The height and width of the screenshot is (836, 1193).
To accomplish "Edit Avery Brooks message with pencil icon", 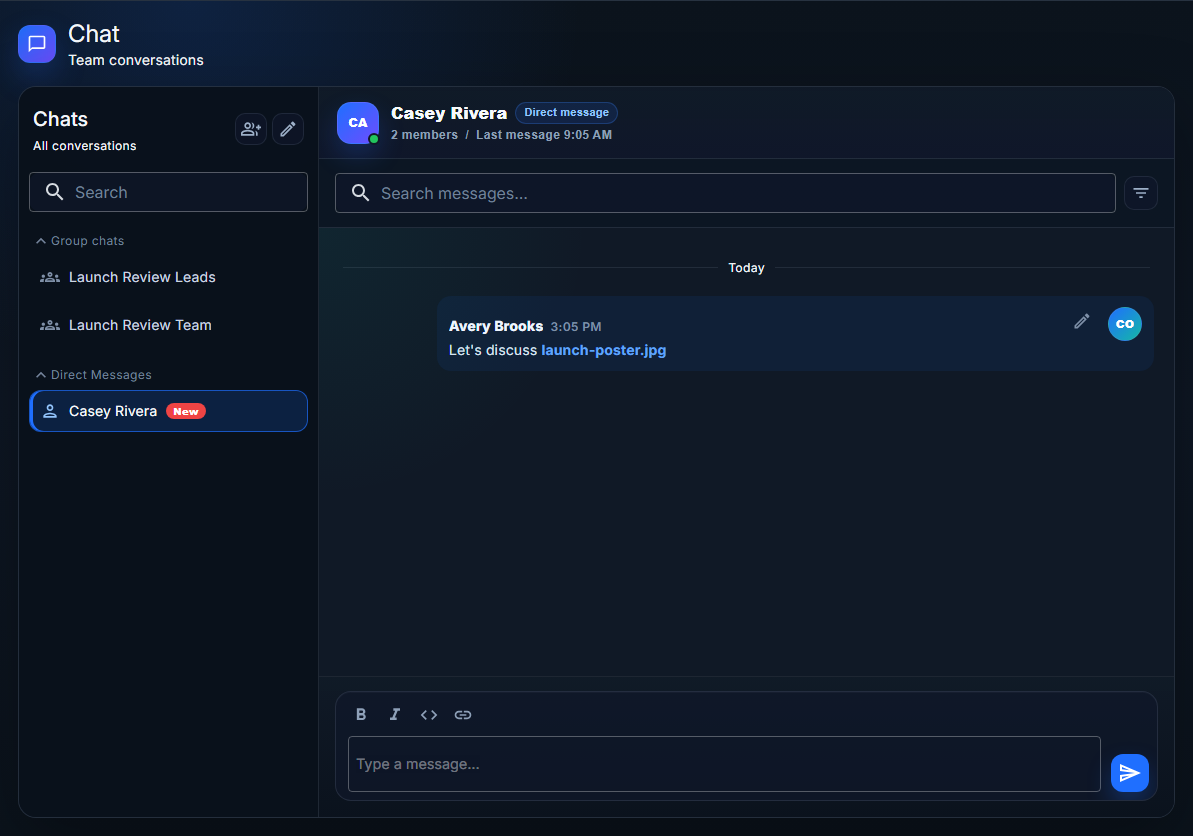I will pyautogui.click(x=1081, y=322).
